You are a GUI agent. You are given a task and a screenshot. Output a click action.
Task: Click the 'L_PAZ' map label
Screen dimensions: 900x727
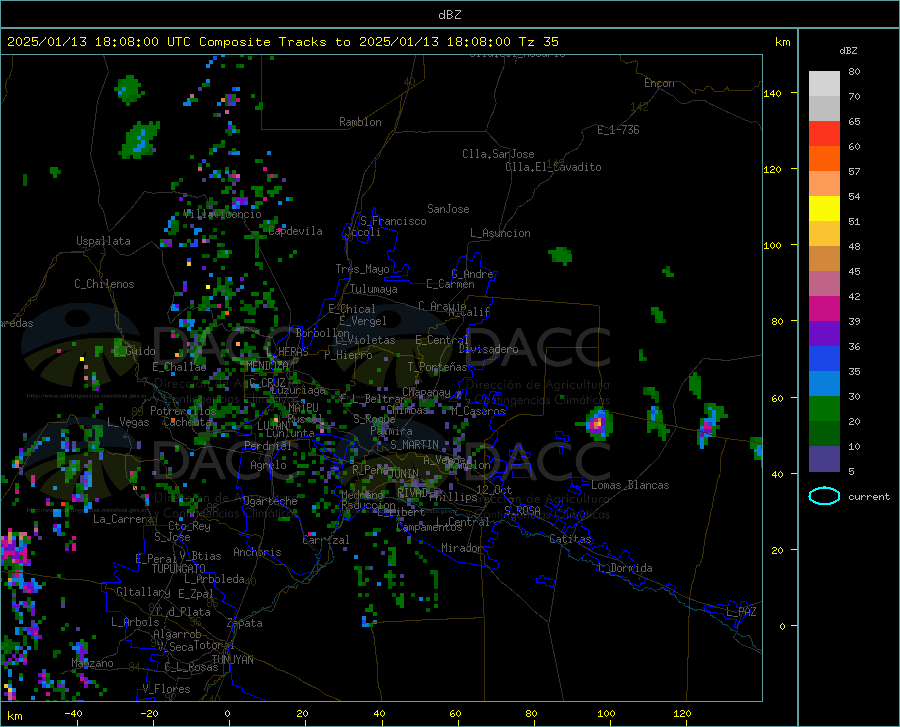coord(741,612)
